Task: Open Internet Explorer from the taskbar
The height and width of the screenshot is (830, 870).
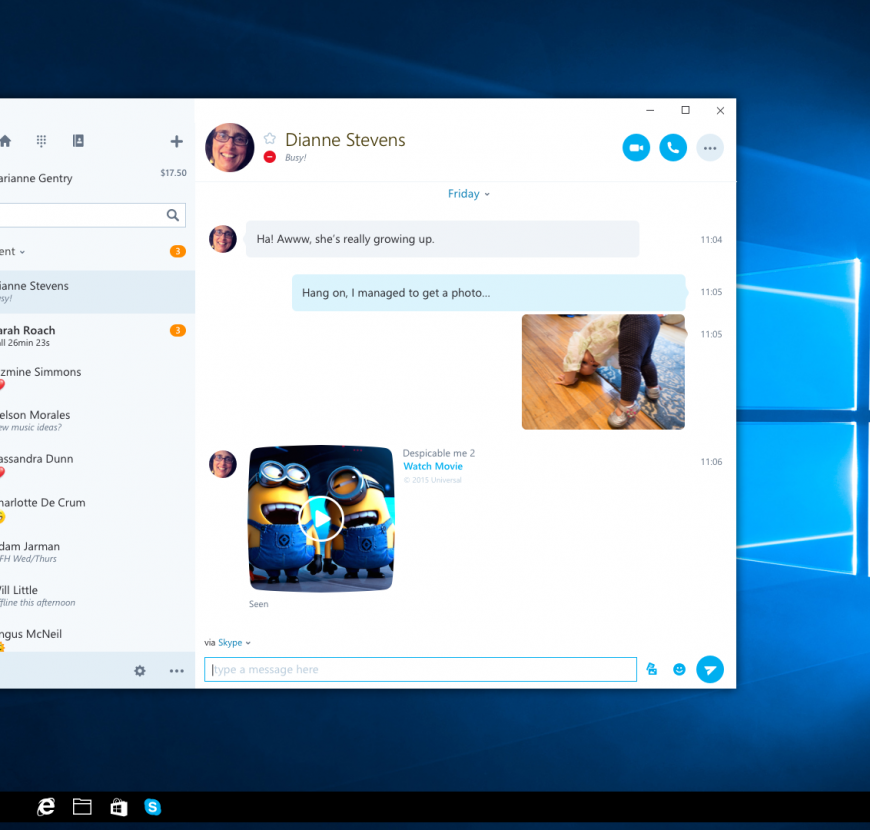Action: [45, 807]
